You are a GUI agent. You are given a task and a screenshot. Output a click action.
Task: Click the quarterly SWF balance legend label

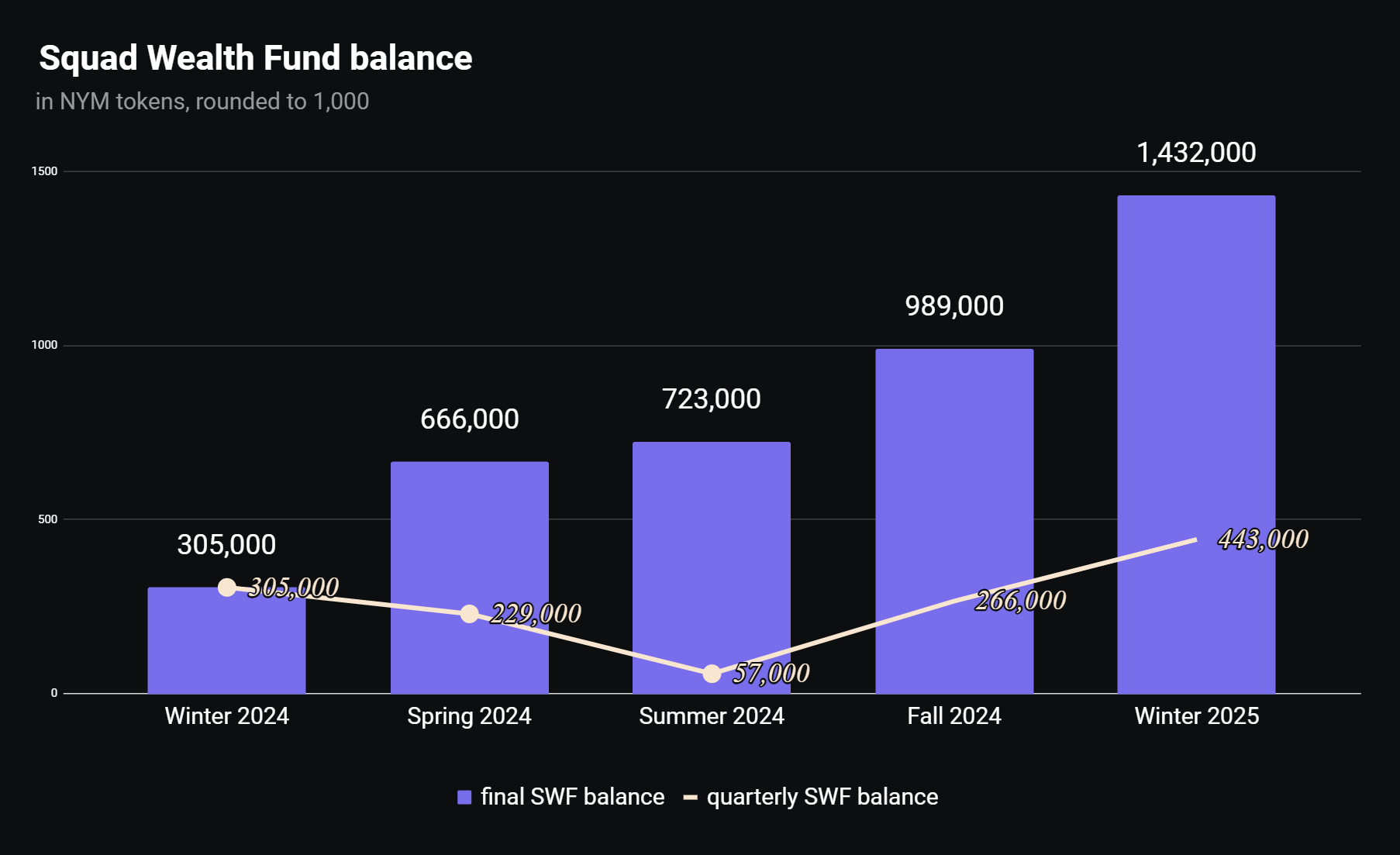point(822,797)
